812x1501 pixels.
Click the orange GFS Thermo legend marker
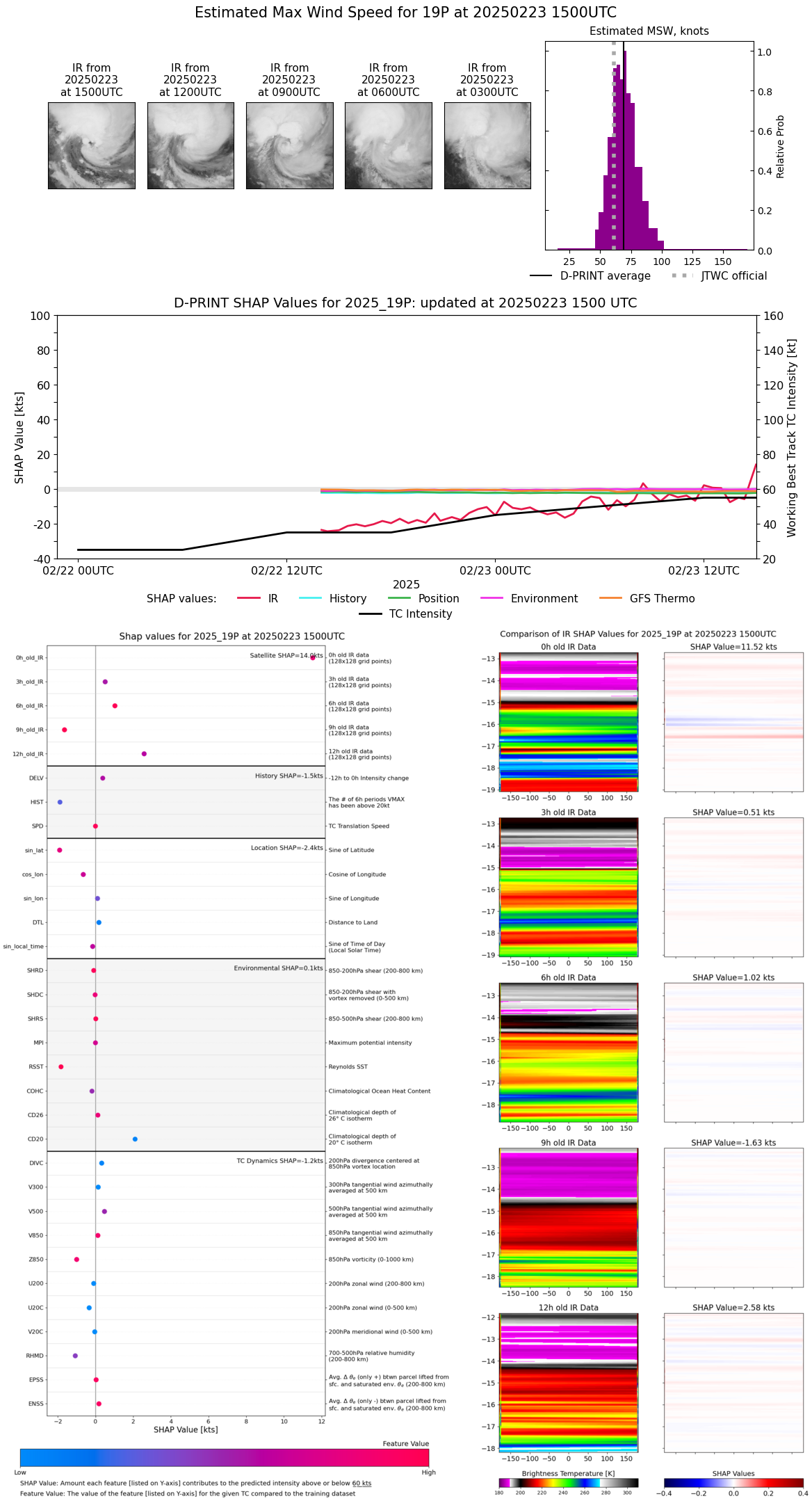[610, 598]
